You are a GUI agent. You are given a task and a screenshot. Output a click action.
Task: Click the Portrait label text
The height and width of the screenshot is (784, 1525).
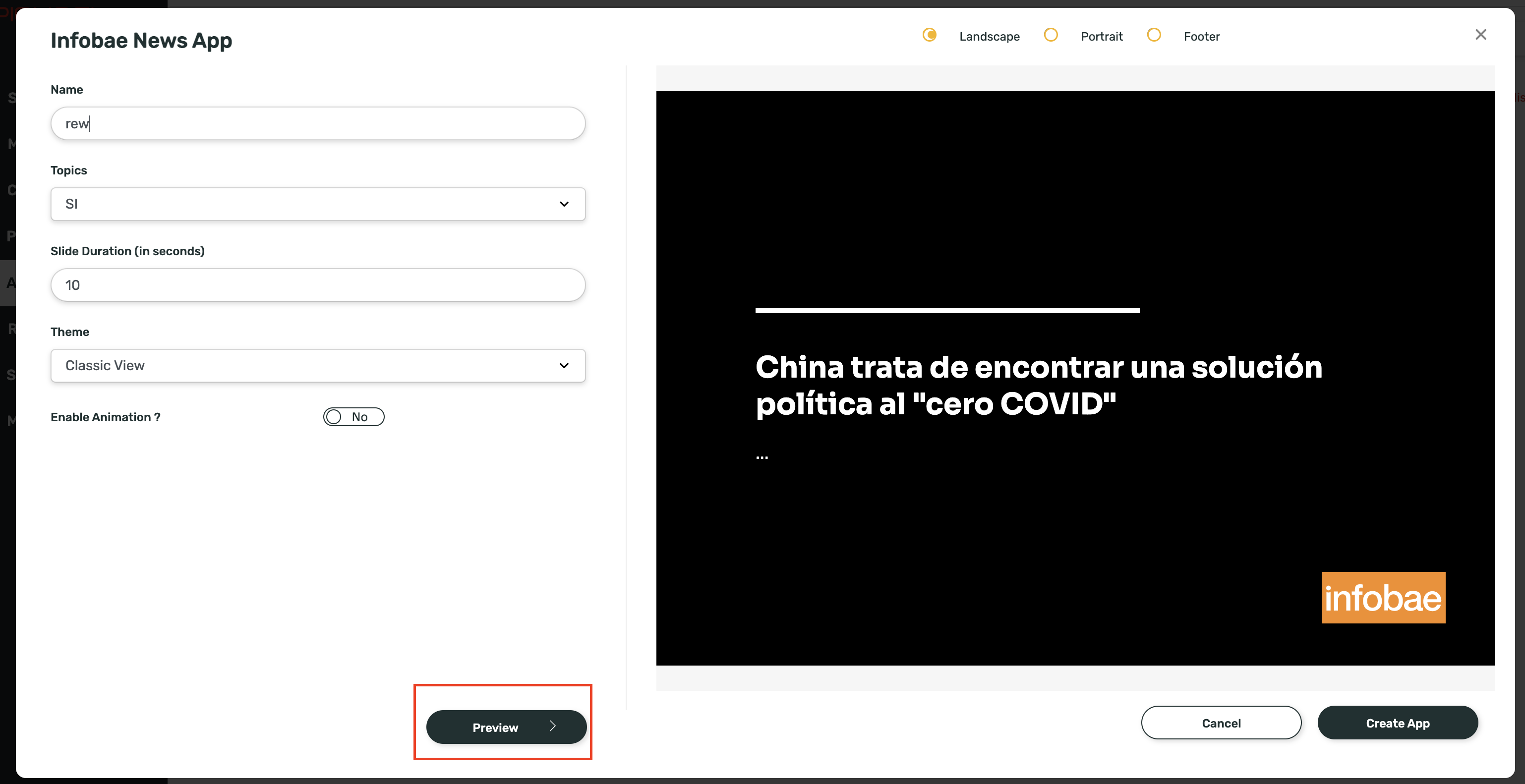click(x=1101, y=37)
